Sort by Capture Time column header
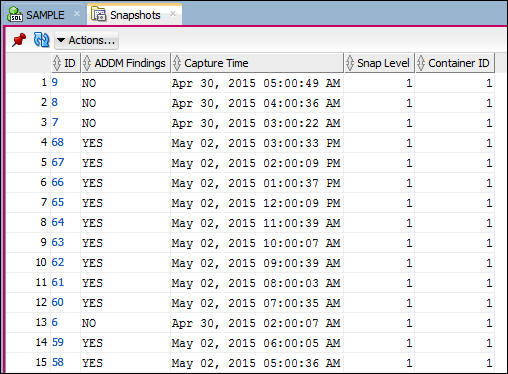Viewport: 508px width, 374px height. (257, 63)
